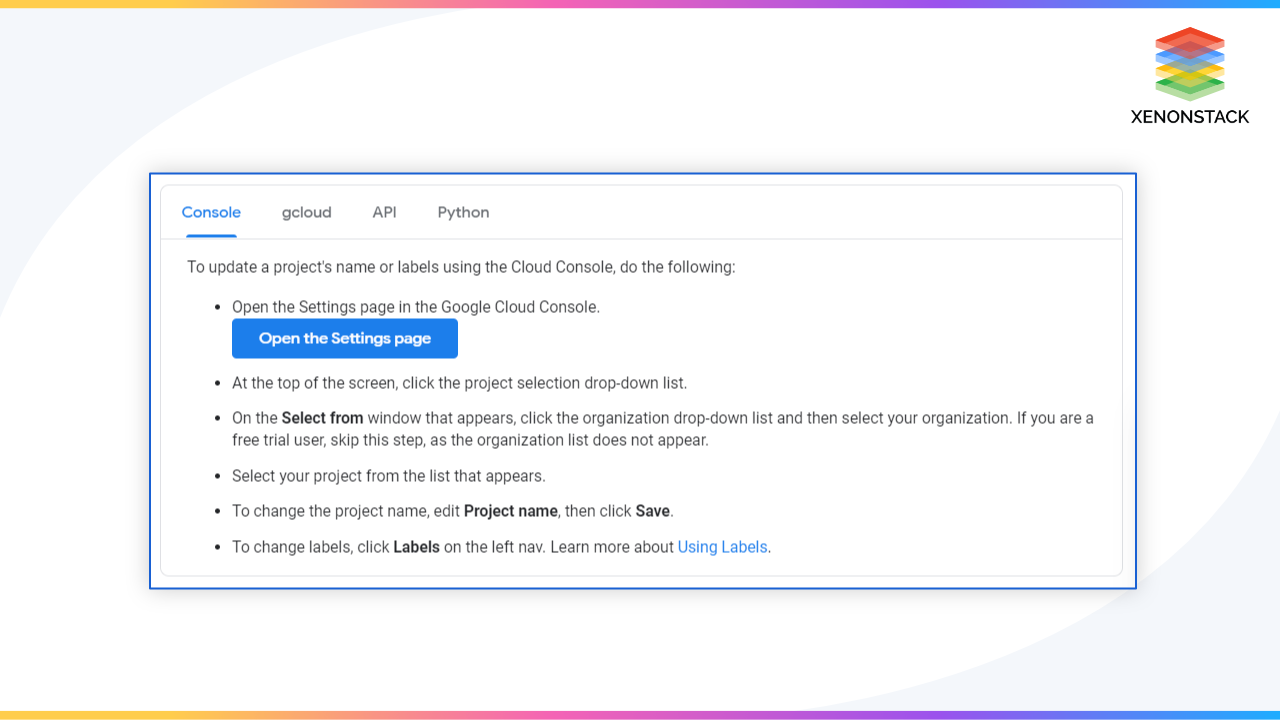
Task: Click the instruction card heading sentence
Action: 460,267
